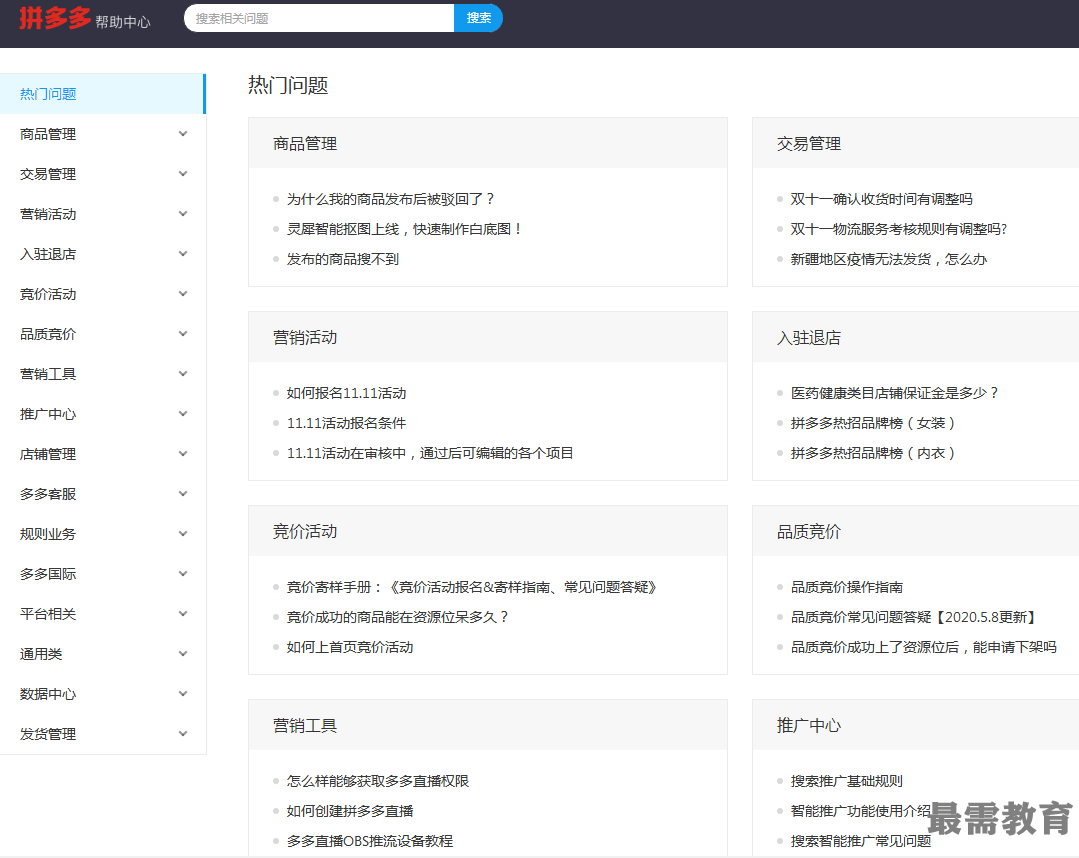
Task: Expand the 数据中心 sidebar chevron
Action: pyautogui.click(x=183, y=693)
